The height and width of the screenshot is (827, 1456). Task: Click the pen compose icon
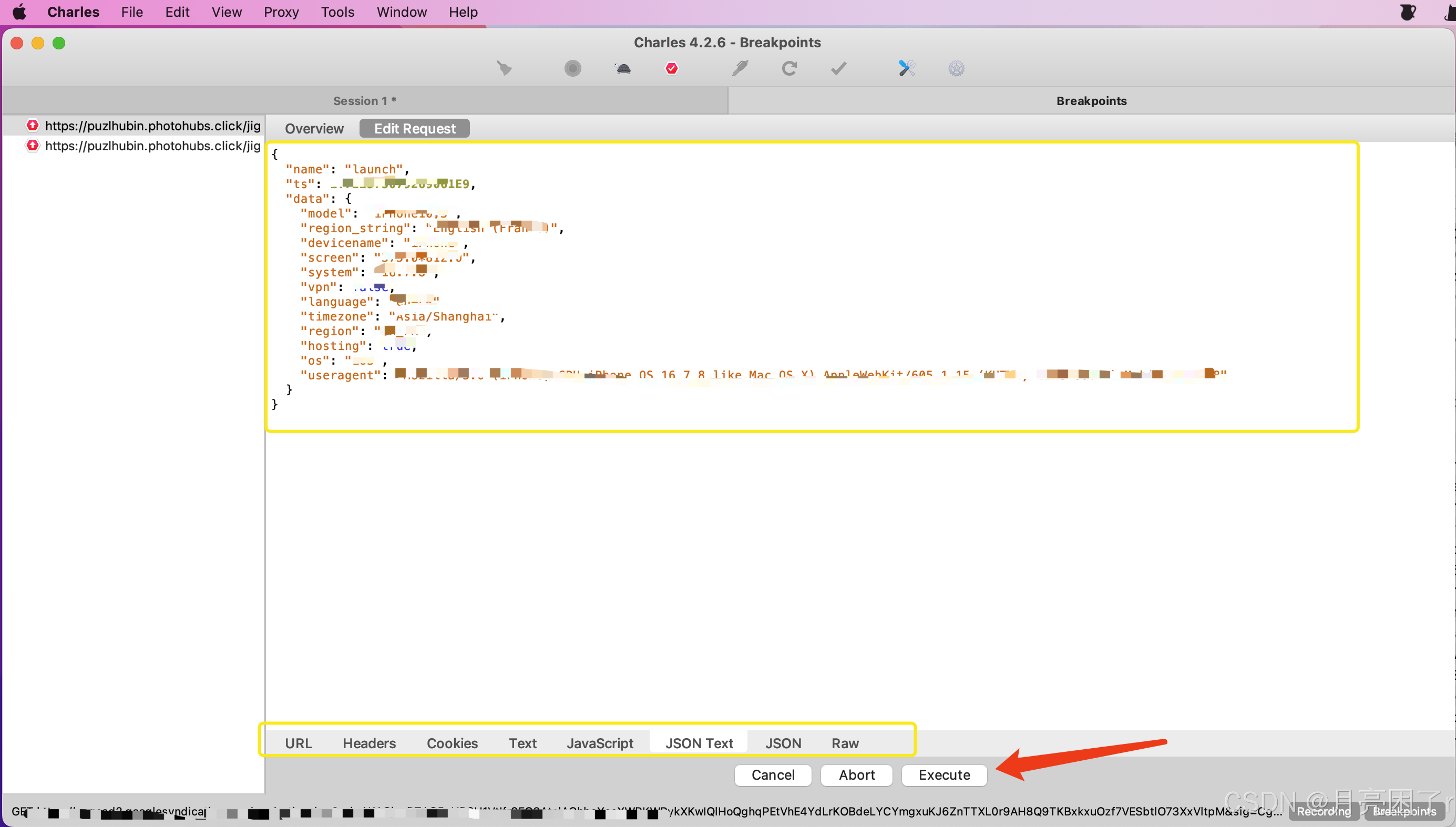(740, 69)
